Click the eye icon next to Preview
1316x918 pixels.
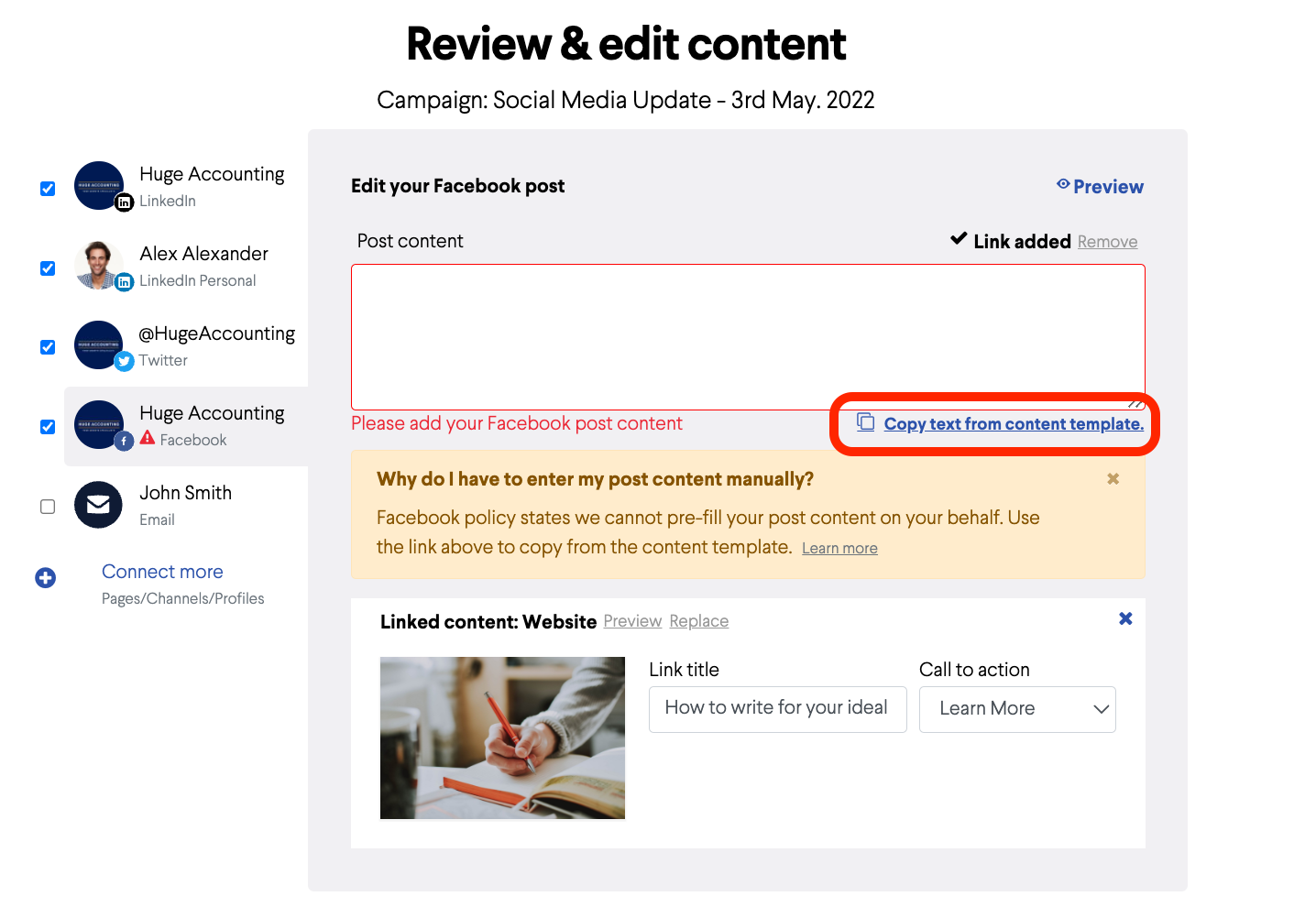coord(1063,184)
